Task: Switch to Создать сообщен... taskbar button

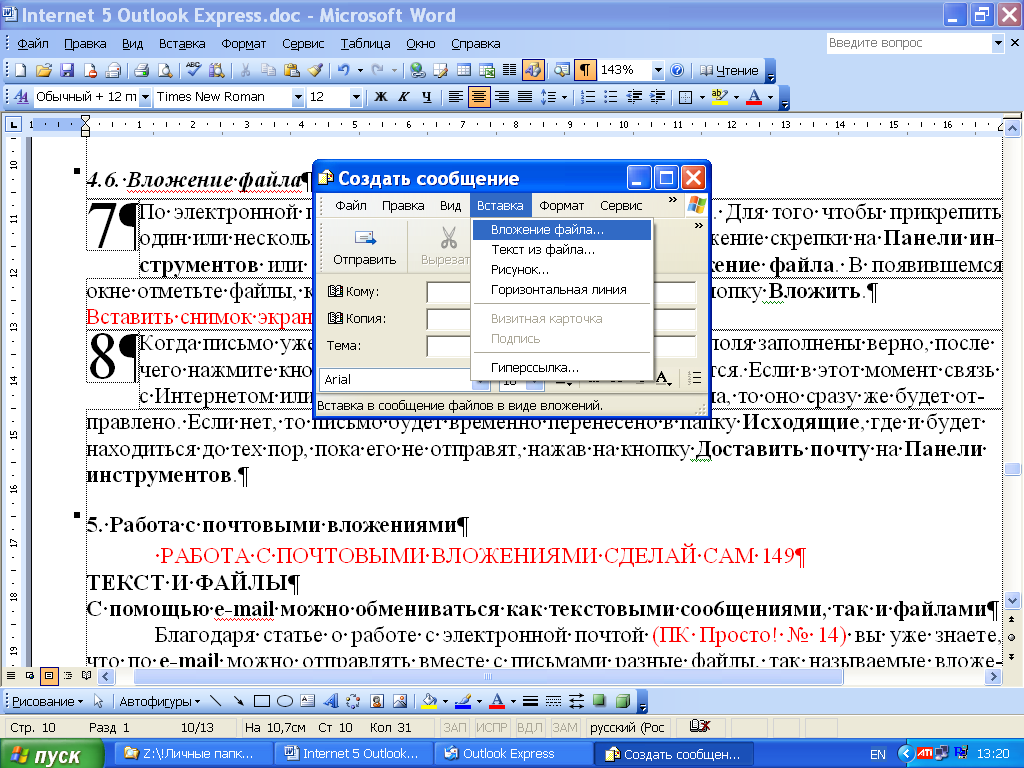Action: (x=673, y=754)
